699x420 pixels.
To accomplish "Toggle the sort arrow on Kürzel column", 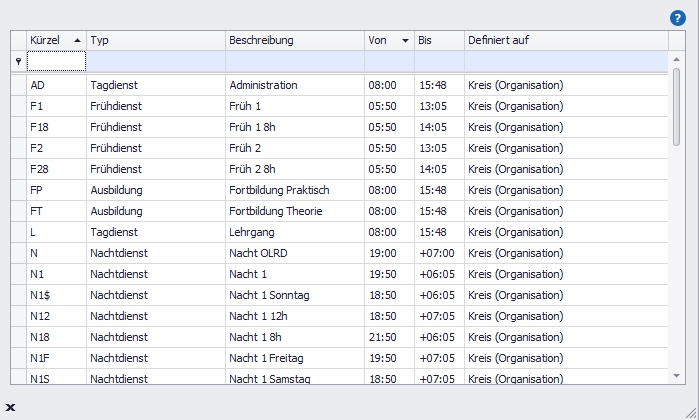I will click(x=78, y=40).
